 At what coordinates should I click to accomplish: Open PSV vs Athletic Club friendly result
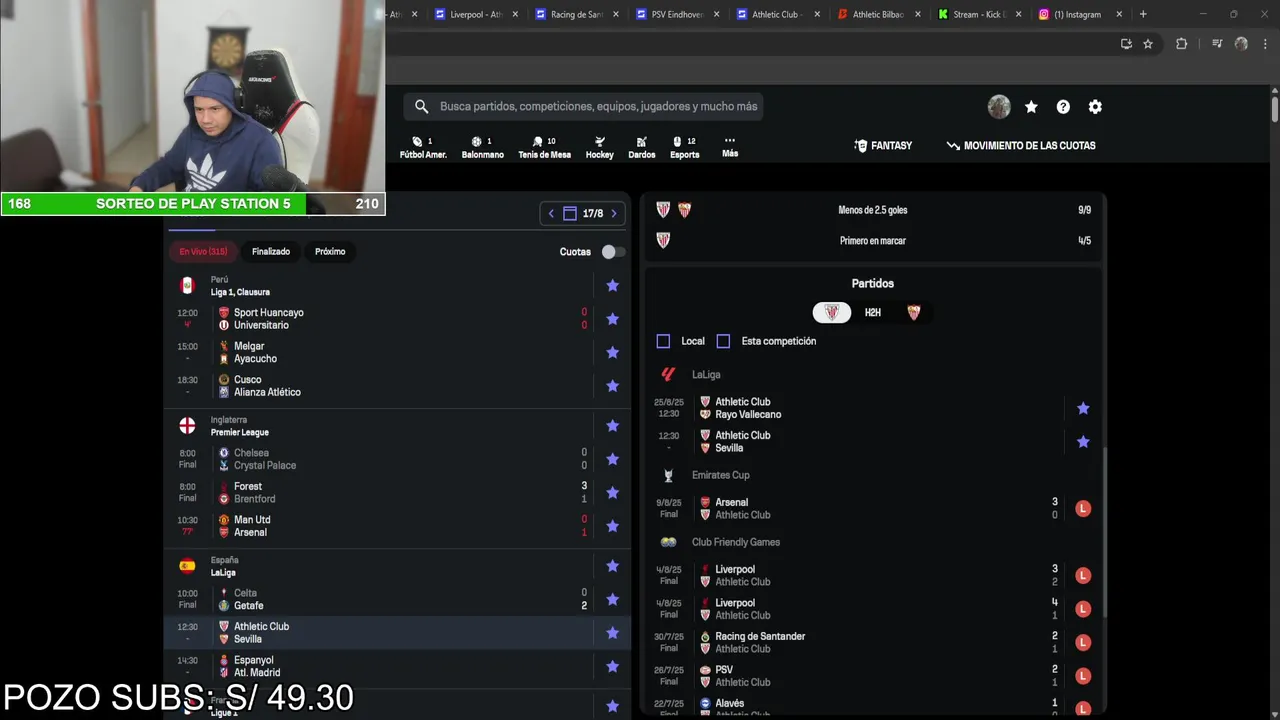872,676
